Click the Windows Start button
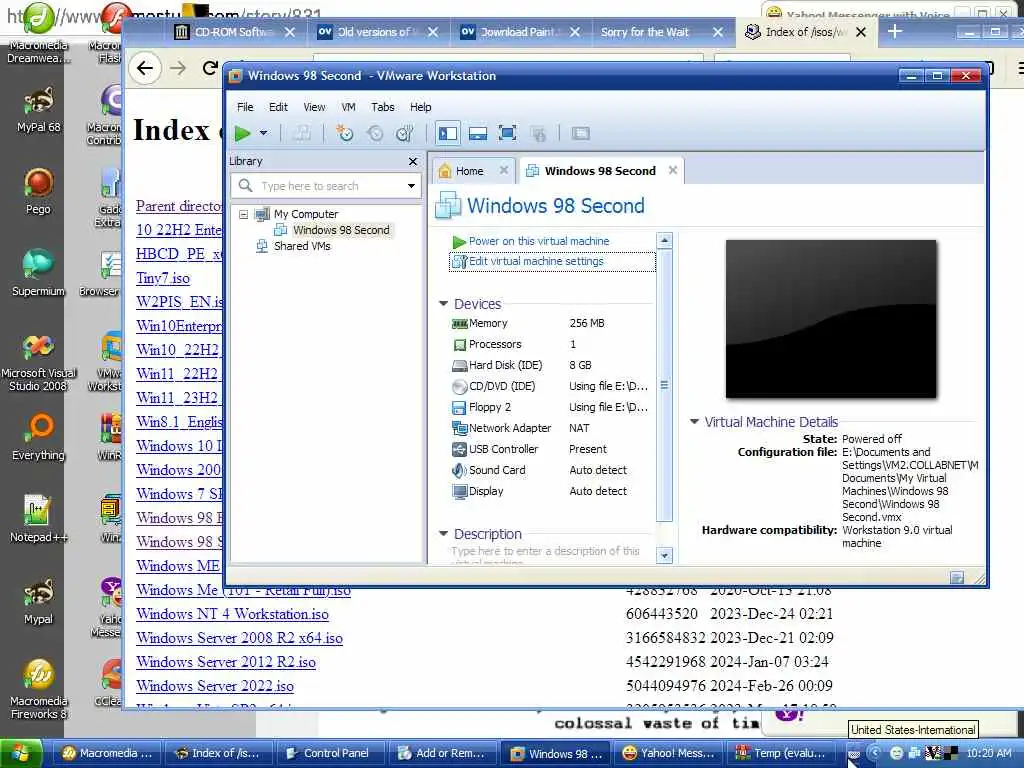 click(x=21, y=753)
